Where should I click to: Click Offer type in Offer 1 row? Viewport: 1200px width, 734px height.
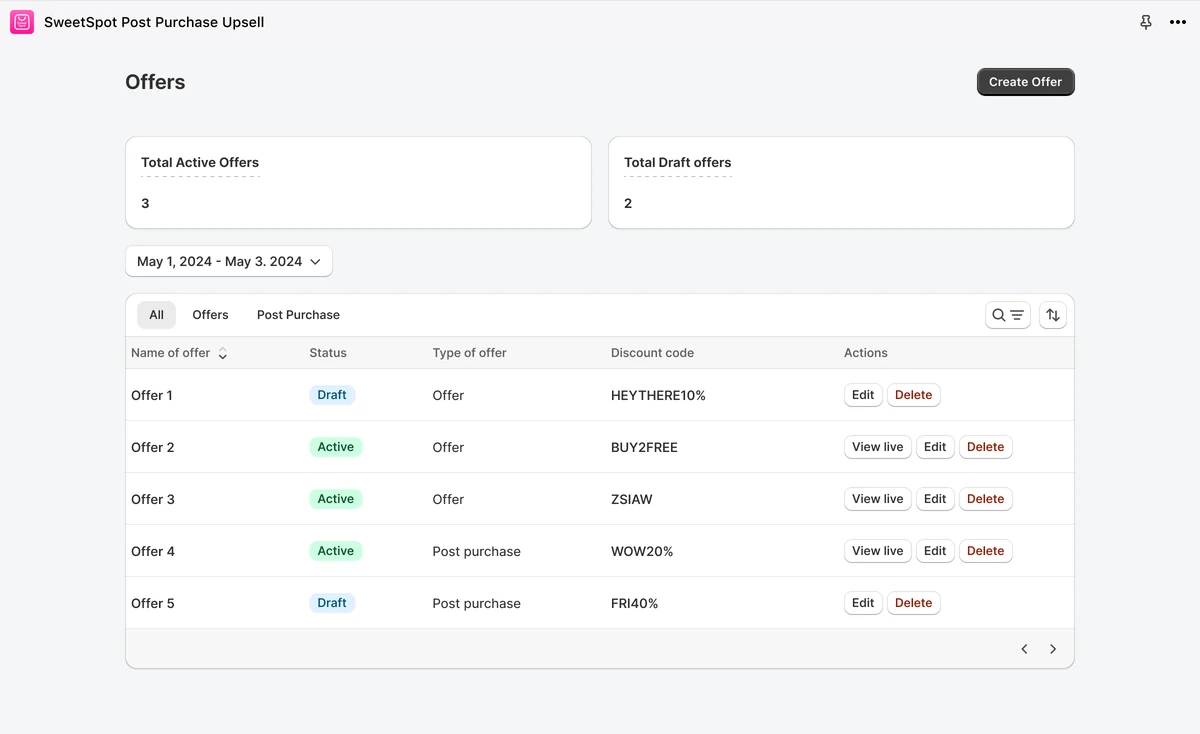(448, 395)
